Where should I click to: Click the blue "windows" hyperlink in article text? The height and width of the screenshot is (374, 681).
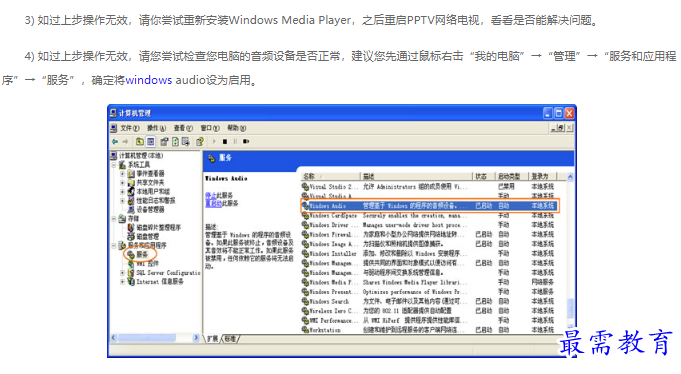pos(149,80)
